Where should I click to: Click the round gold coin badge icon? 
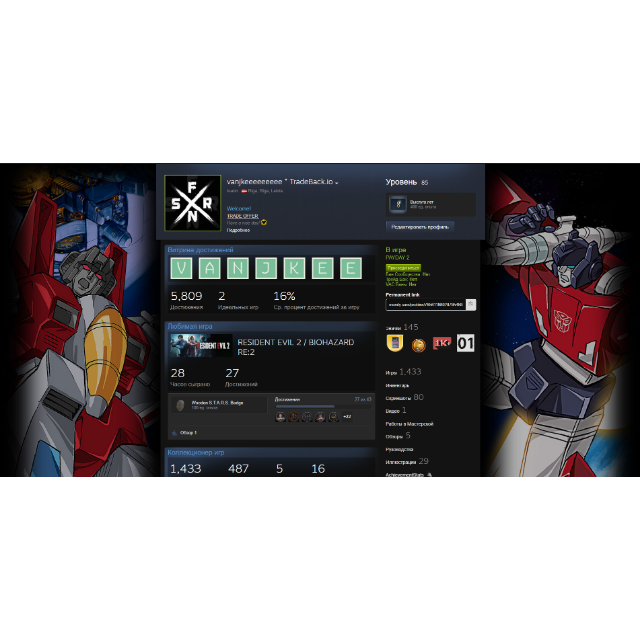pos(418,345)
